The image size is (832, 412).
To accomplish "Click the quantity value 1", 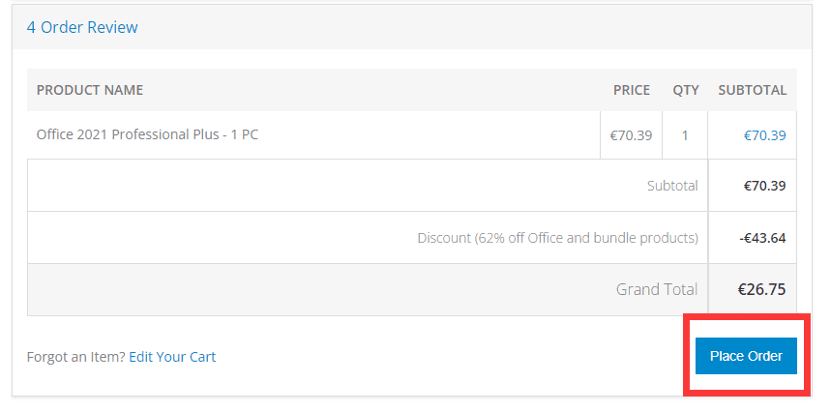I will [685, 135].
